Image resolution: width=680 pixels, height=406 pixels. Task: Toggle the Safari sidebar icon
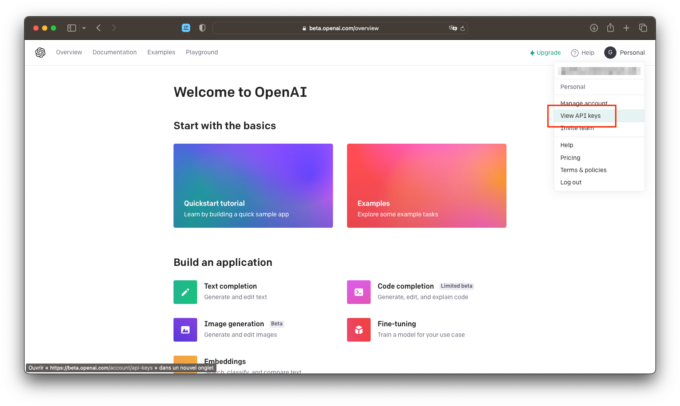pyautogui.click(x=72, y=28)
